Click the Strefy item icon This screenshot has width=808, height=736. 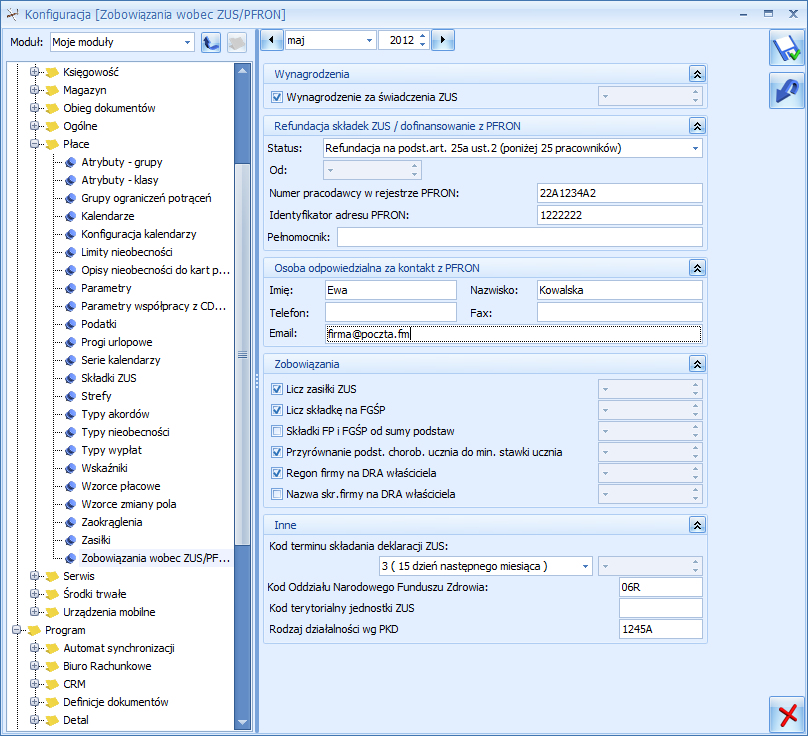(x=71, y=396)
